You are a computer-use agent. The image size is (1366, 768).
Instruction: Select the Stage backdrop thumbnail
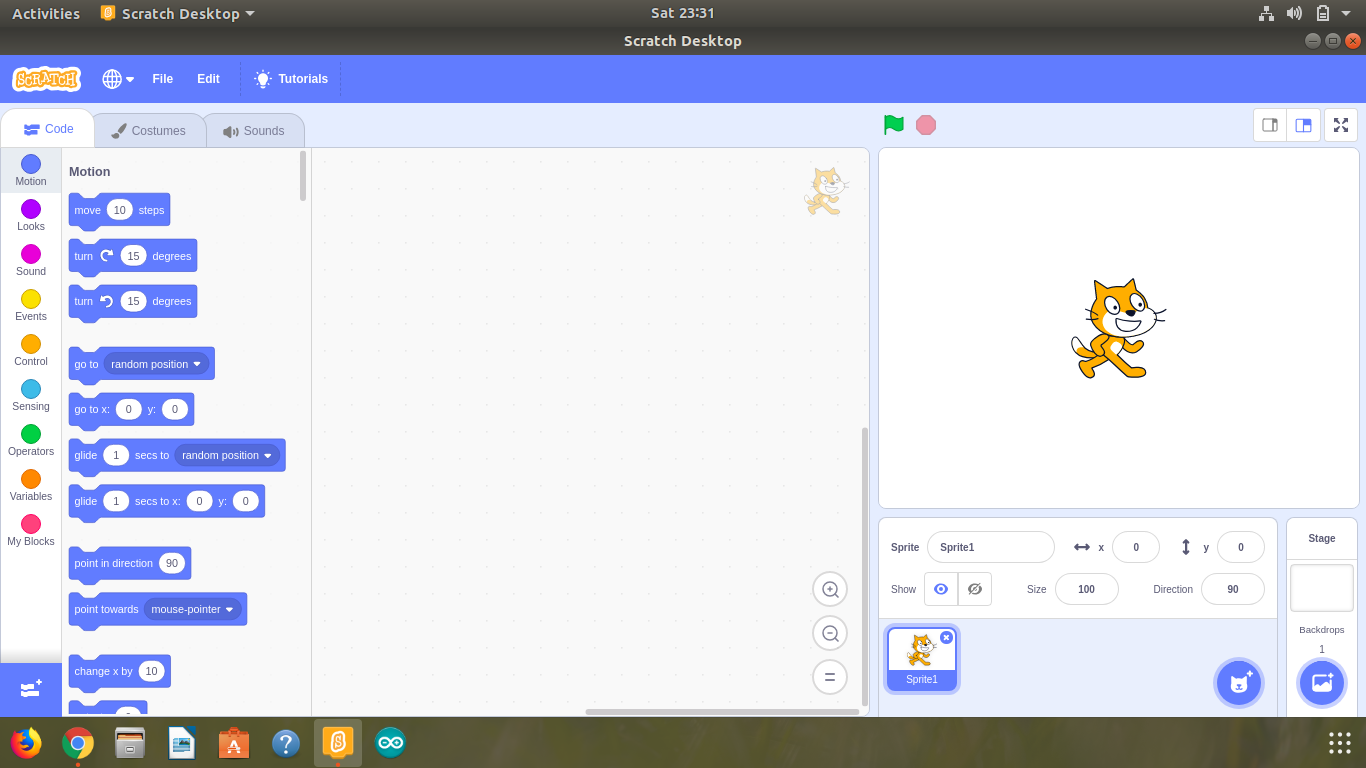[1322, 588]
